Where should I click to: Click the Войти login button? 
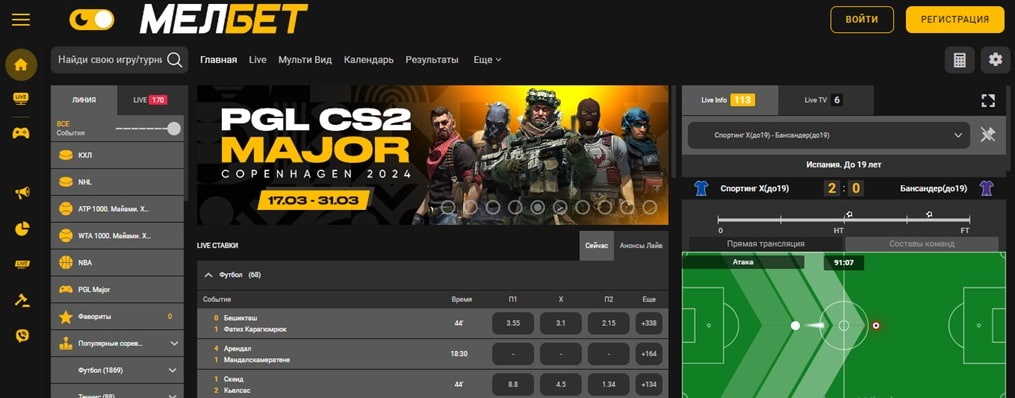(x=862, y=19)
